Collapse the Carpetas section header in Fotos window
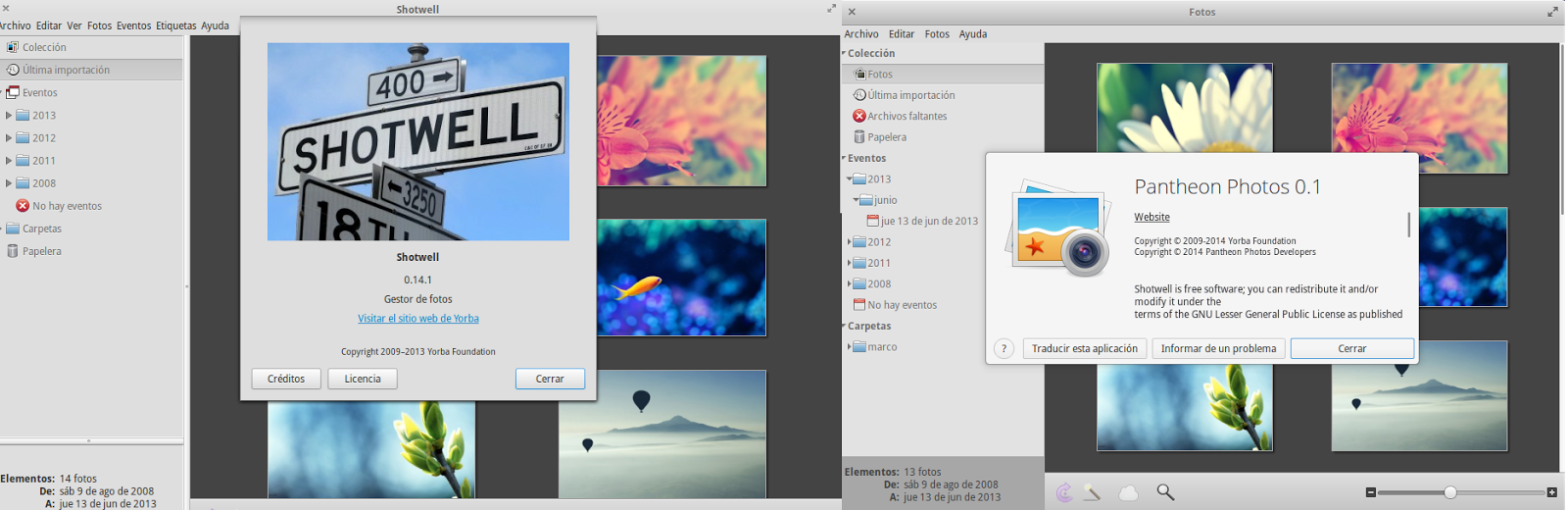This screenshot has width=1568, height=510. pyautogui.click(x=844, y=326)
